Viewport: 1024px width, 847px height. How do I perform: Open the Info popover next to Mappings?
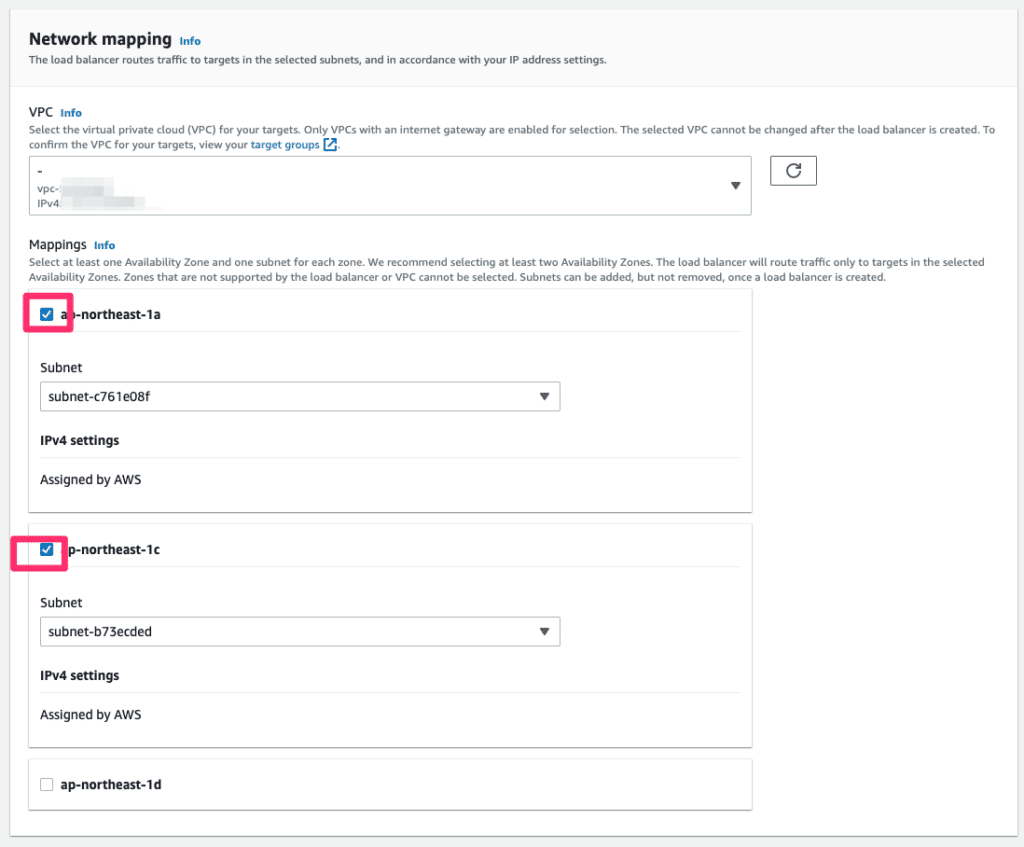coord(106,245)
